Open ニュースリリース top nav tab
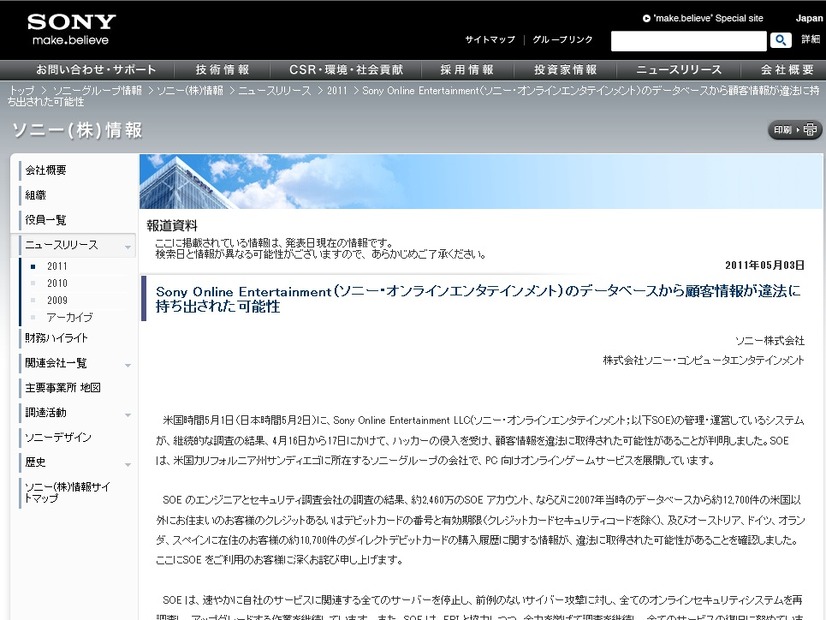The image size is (826, 620). click(x=678, y=70)
